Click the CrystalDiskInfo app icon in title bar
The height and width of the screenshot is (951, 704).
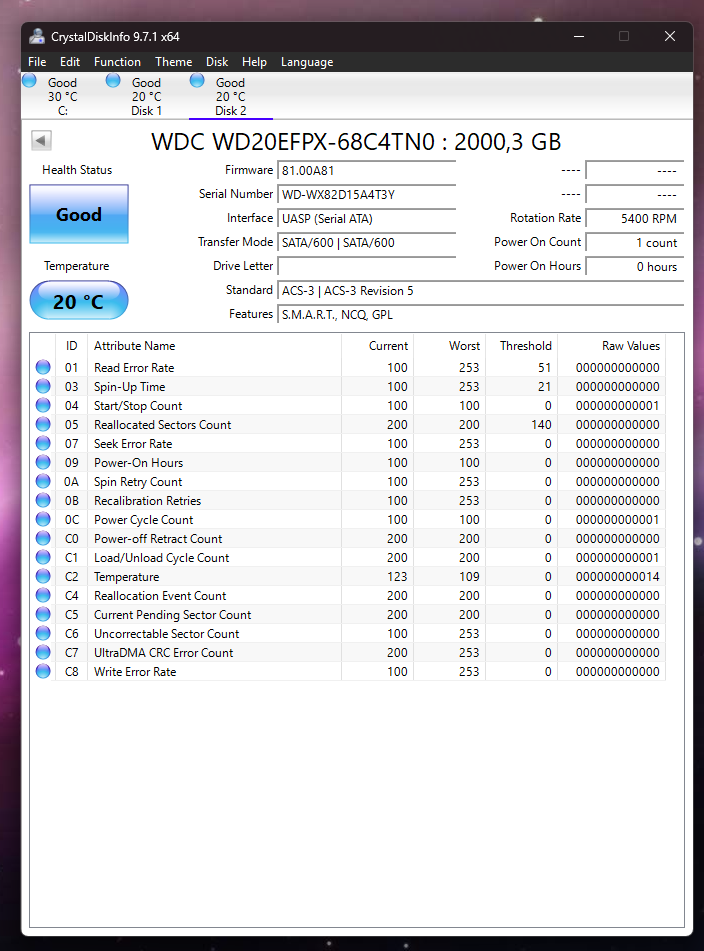click(37, 36)
